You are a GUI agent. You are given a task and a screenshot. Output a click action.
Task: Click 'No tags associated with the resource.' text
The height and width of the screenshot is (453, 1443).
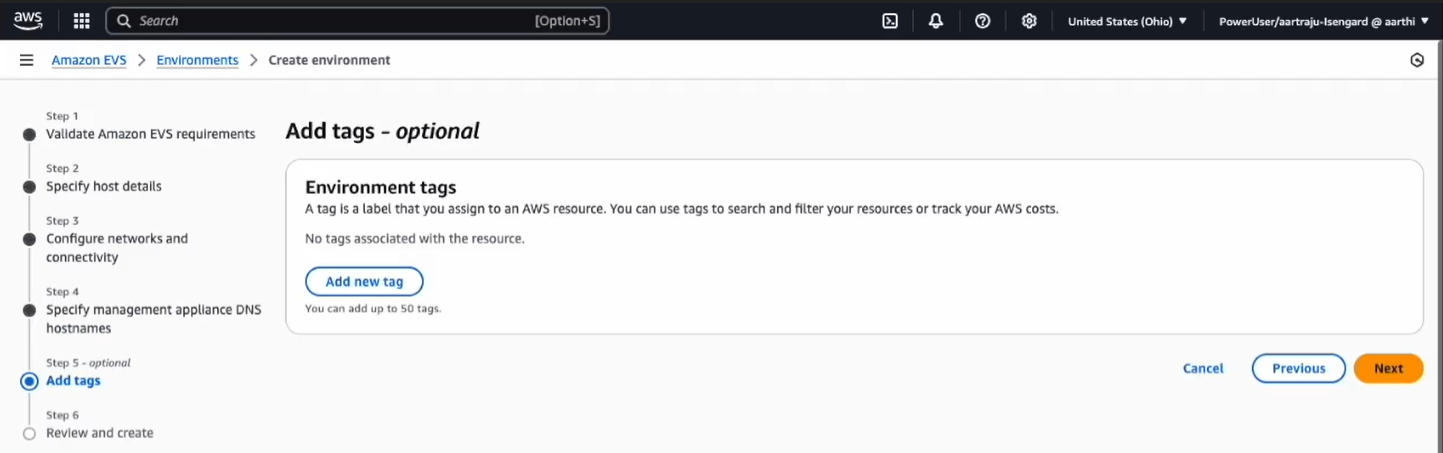(x=415, y=239)
